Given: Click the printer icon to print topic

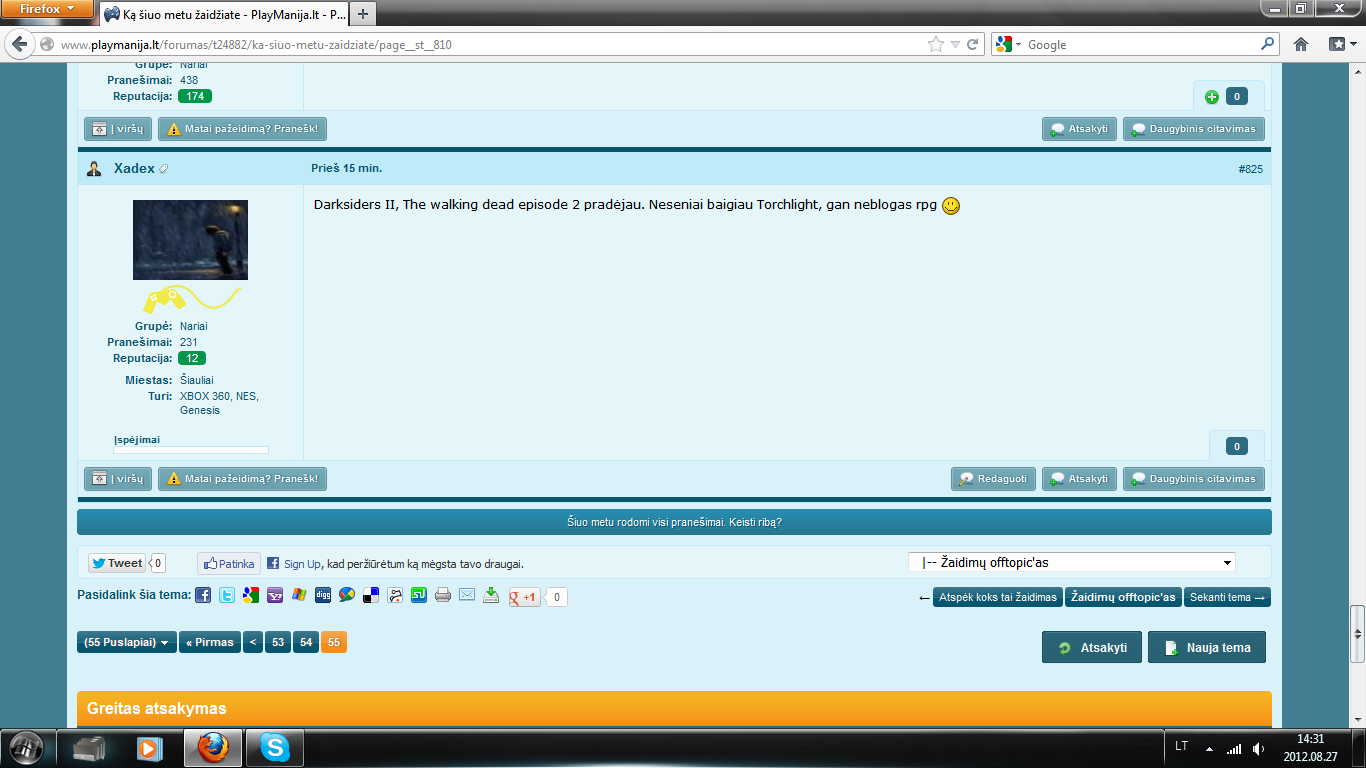Looking at the screenshot, I should point(443,595).
